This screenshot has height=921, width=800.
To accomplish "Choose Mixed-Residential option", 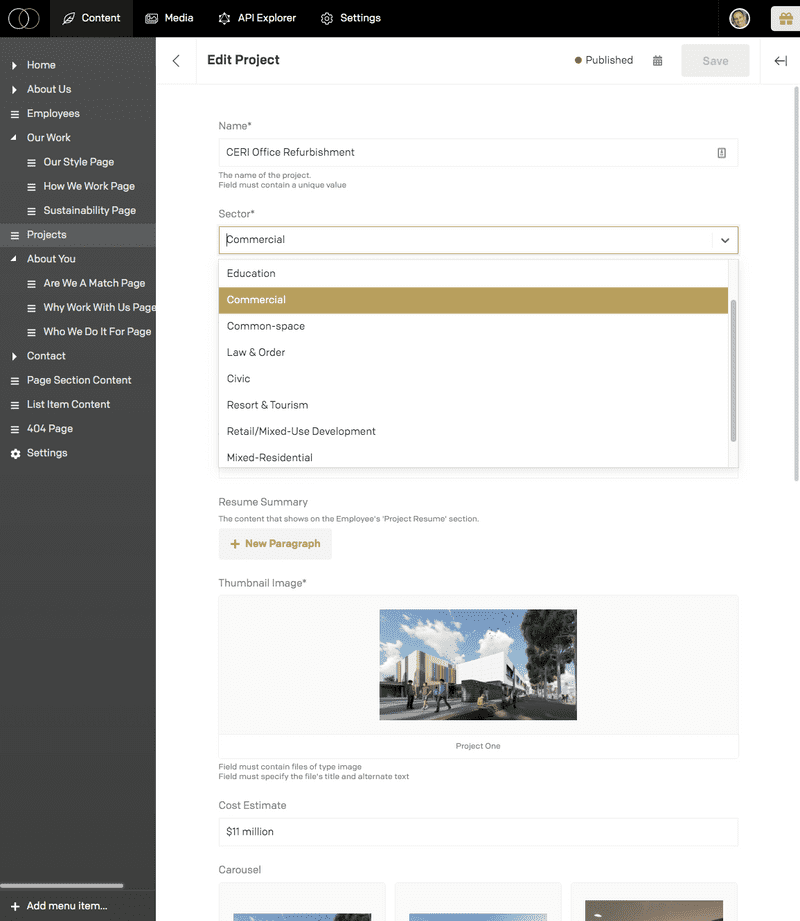I will 473,457.
